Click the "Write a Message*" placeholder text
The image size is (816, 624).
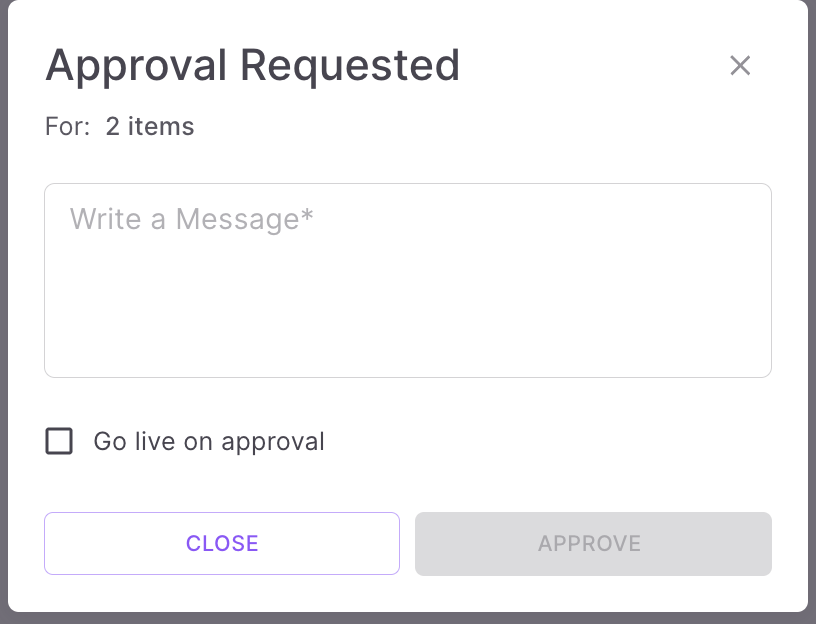pyautogui.click(x=191, y=219)
